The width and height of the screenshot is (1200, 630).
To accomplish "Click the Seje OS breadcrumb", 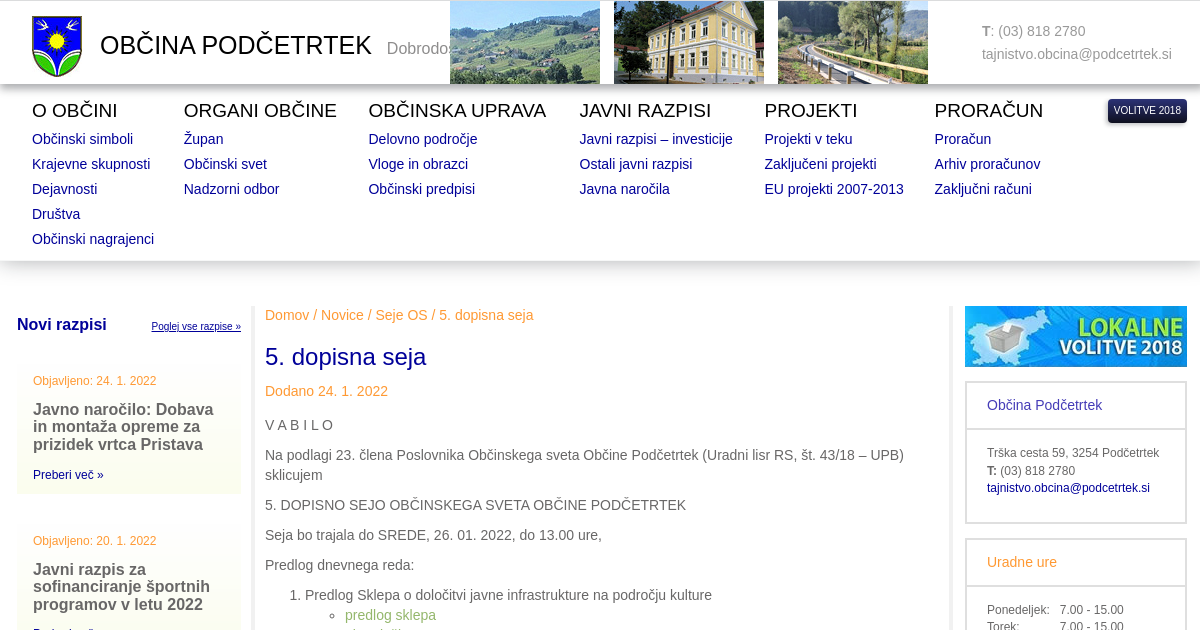I will (401, 315).
